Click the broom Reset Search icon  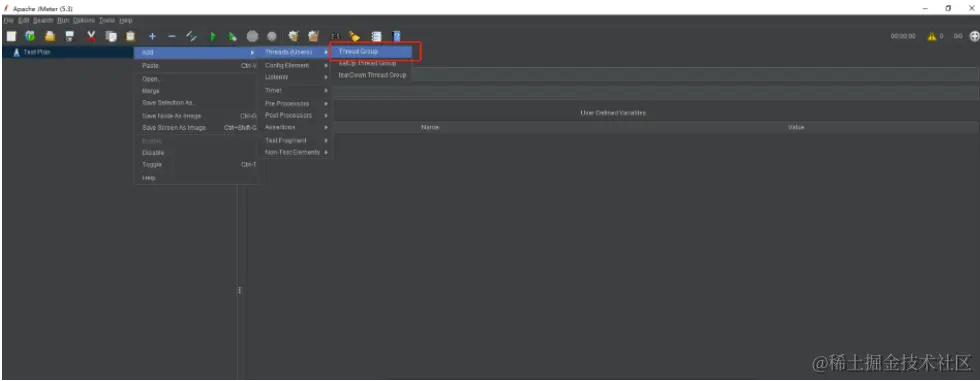coord(354,36)
